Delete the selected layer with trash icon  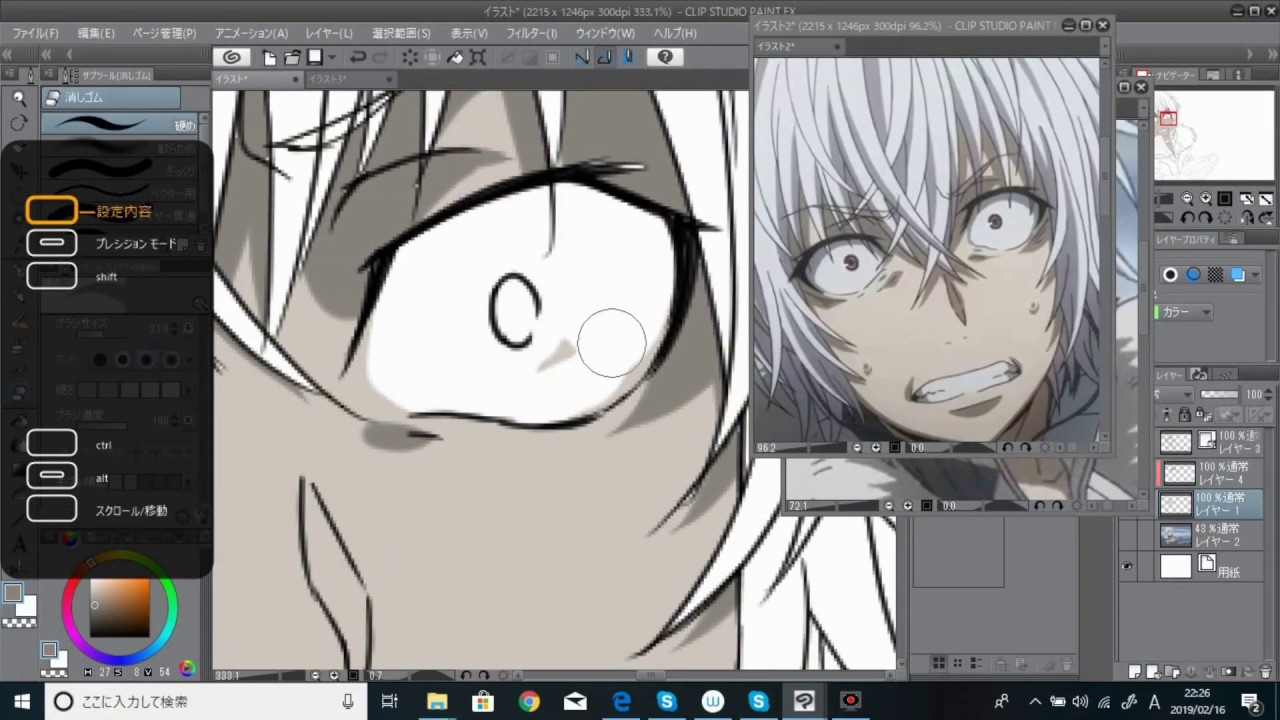(1264, 672)
